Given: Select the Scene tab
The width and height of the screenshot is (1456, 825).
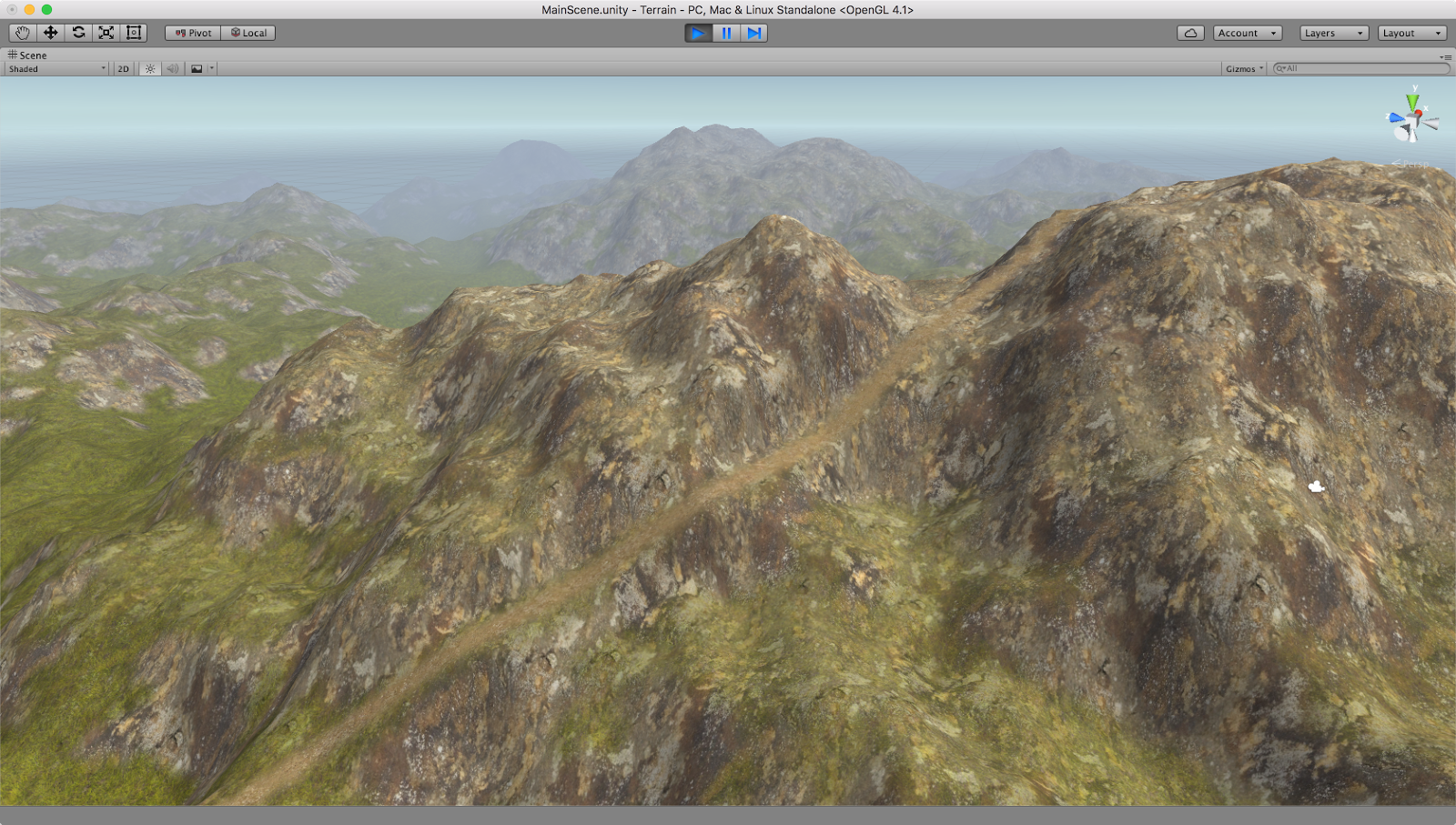Looking at the screenshot, I should click(27, 55).
